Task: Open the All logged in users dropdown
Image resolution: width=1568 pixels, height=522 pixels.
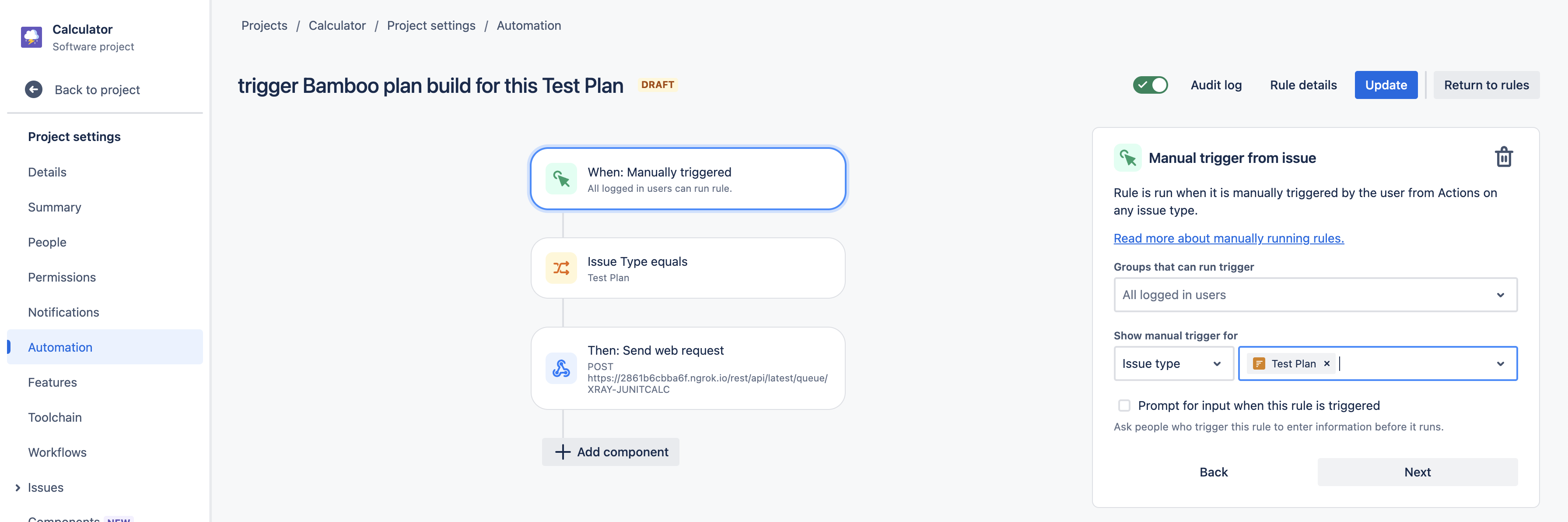Action: click(x=1315, y=295)
